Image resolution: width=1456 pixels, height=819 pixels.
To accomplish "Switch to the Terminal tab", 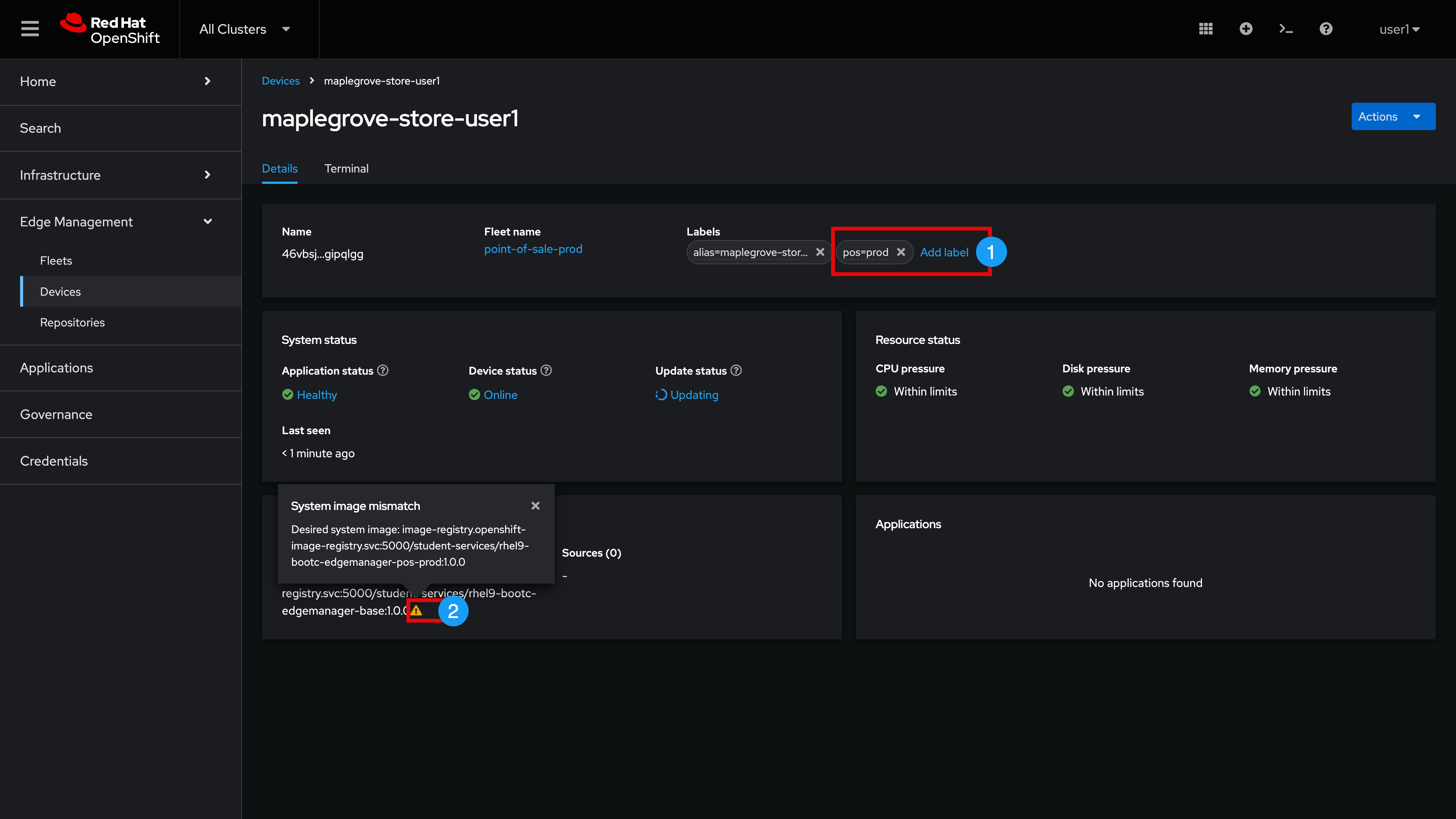I will (346, 168).
